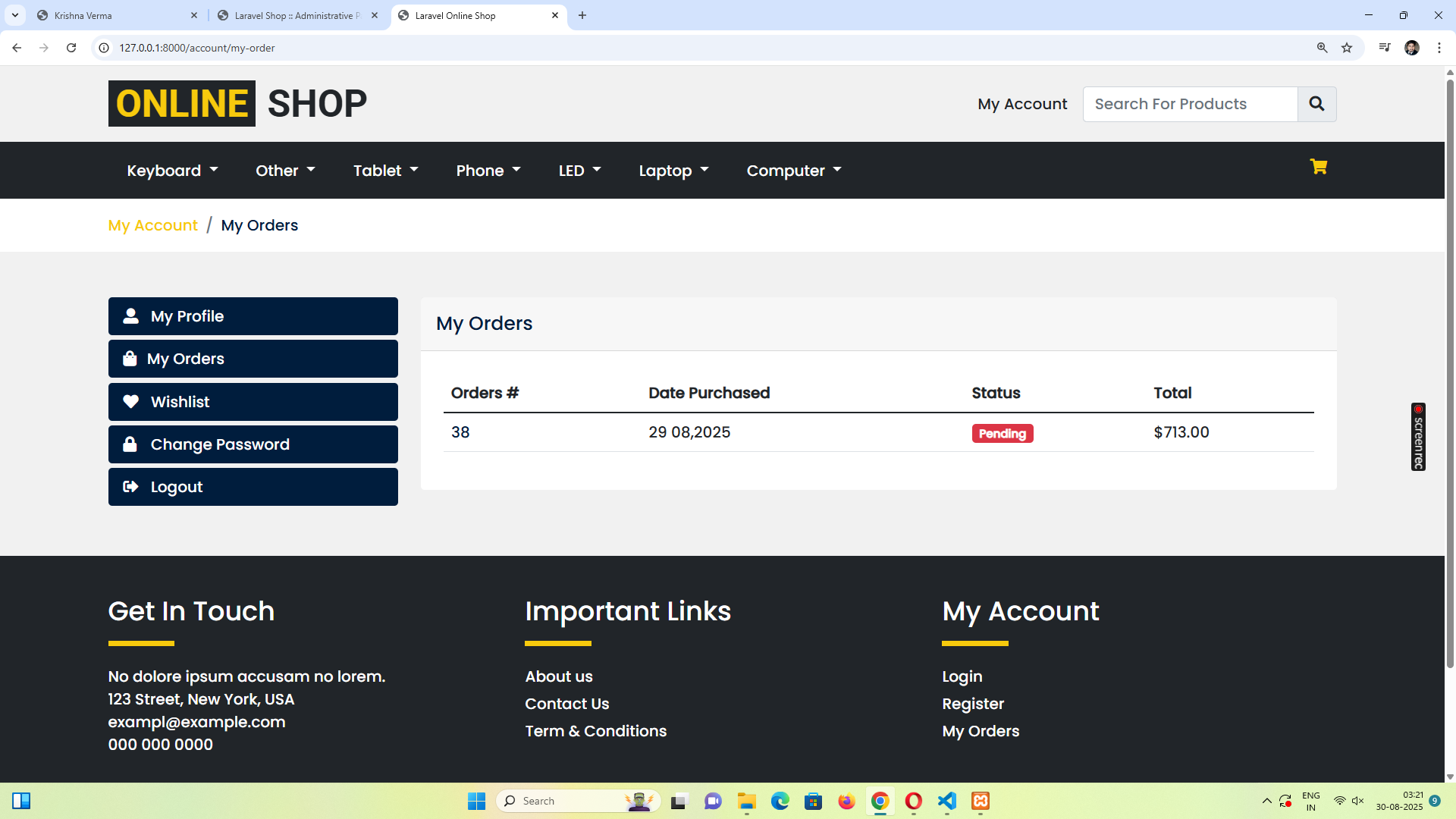Click the Change Password lock icon
1456x819 pixels.
[x=130, y=444]
